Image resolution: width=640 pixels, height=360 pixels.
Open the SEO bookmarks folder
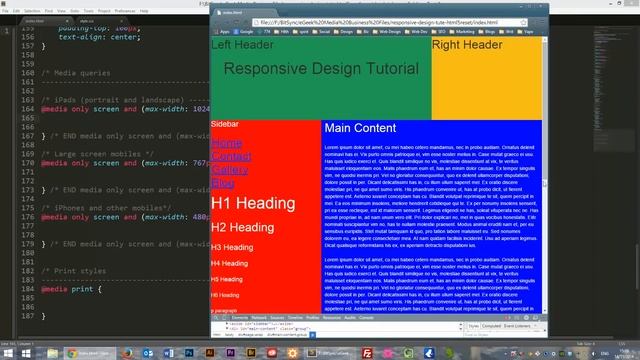[439, 31]
